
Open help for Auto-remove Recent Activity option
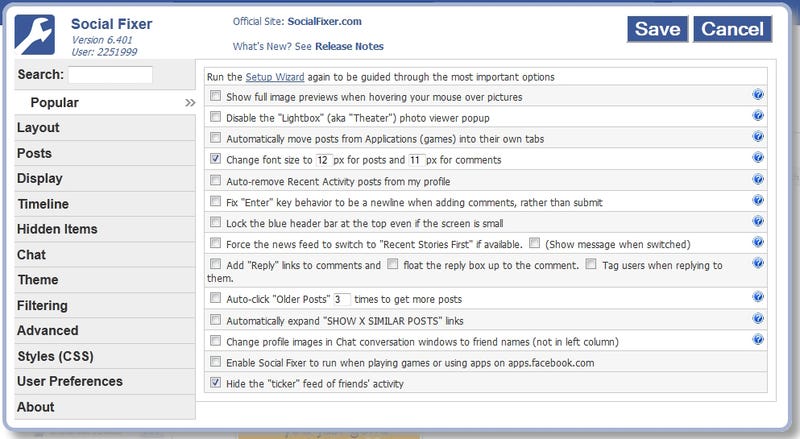(x=758, y=179)
